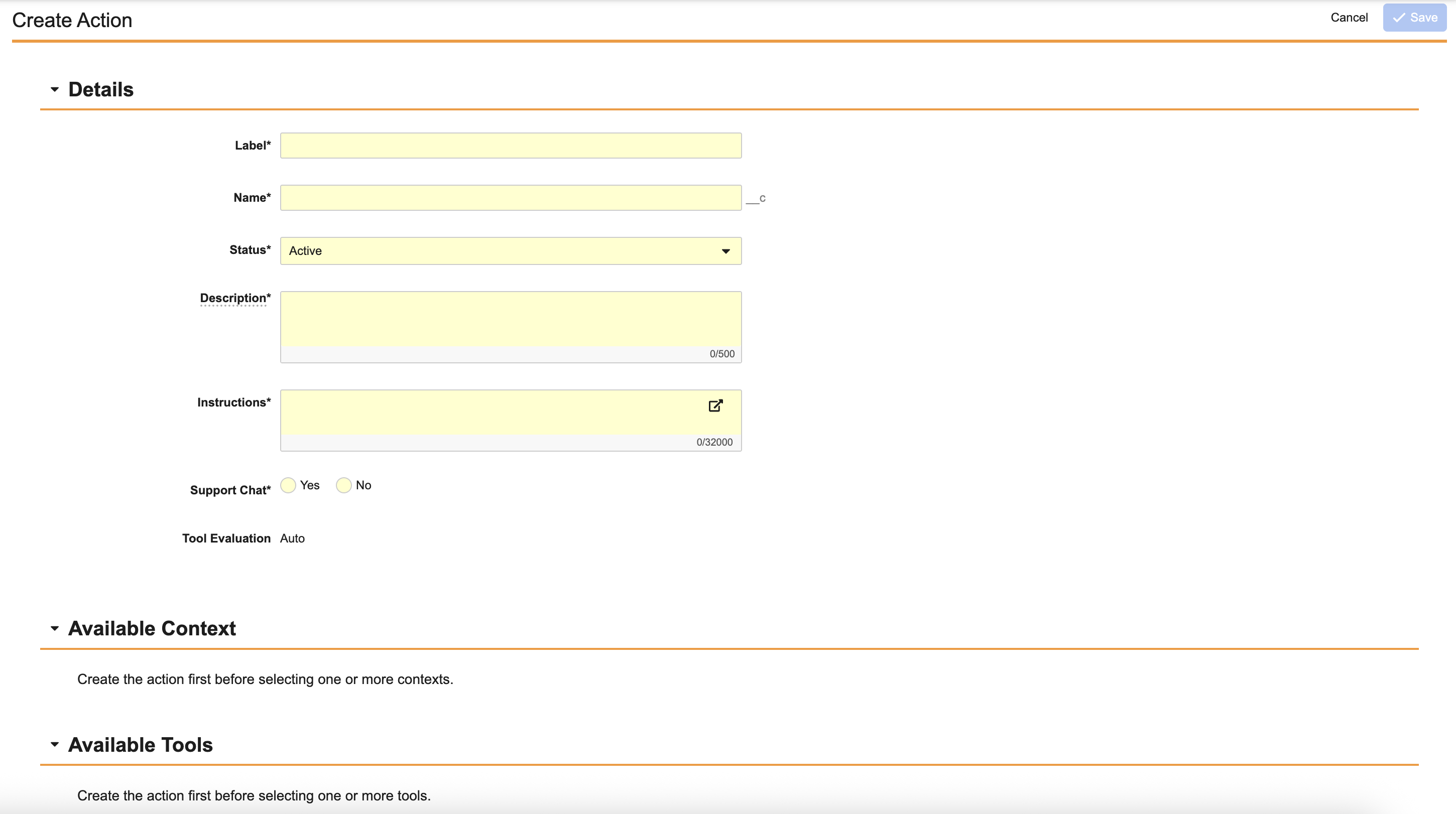This screenshot has height=814, width=1456.
Task: Click the Available Context heading
Action: [152, 628]
